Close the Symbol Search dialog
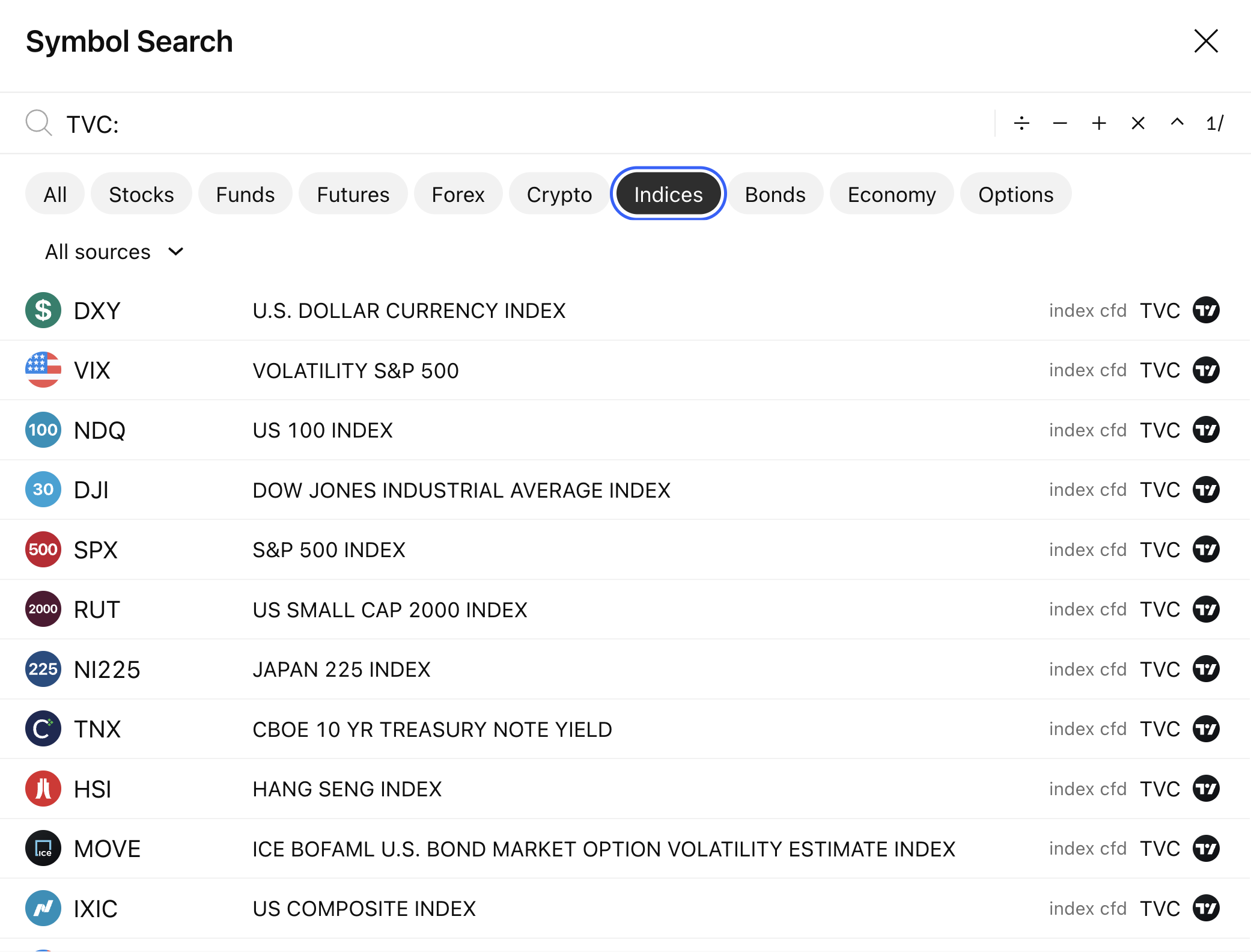Viewport: 1251px width, 952px height. [1205, 41]
